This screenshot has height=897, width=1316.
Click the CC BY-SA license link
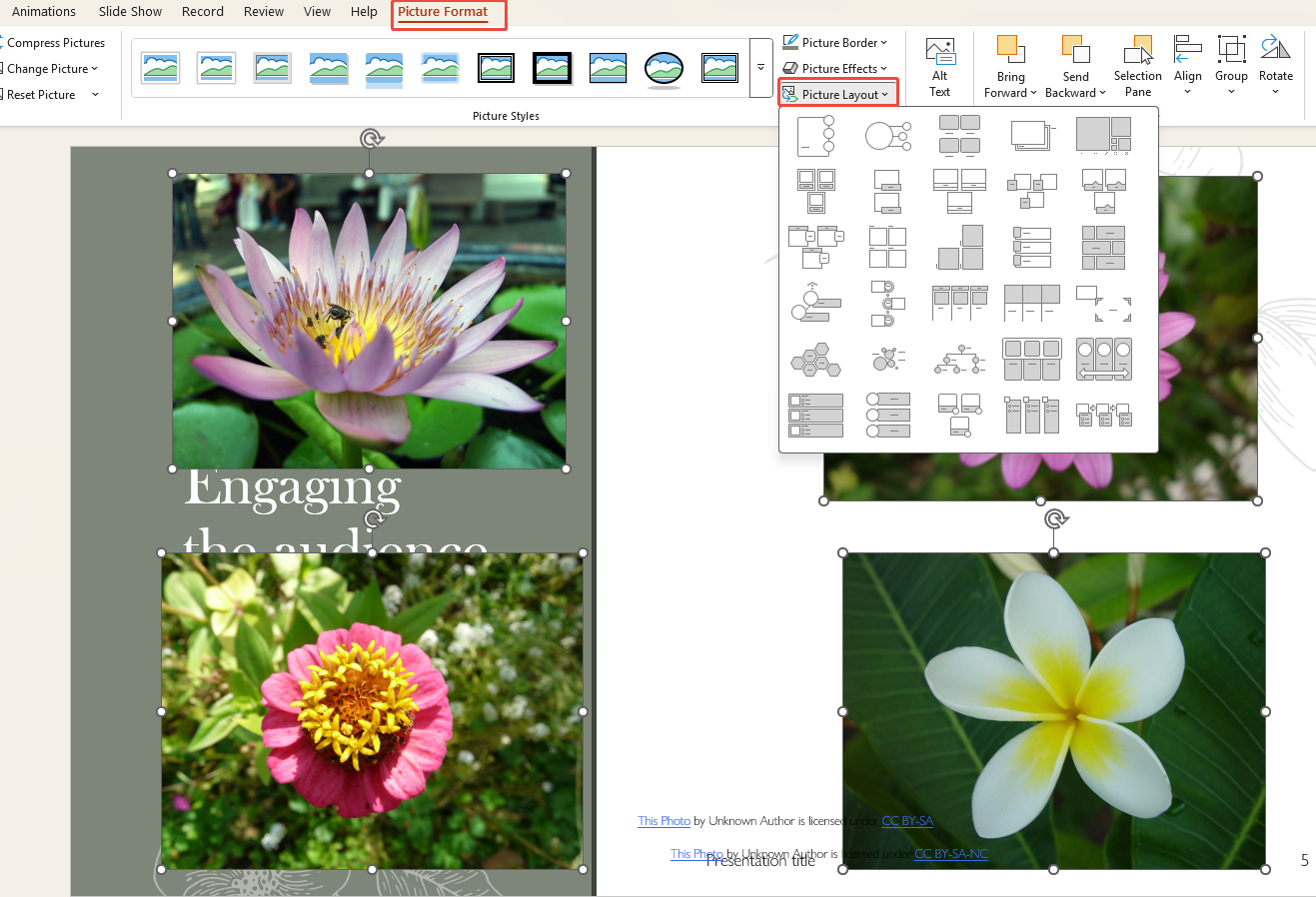(x=905, y=820)
